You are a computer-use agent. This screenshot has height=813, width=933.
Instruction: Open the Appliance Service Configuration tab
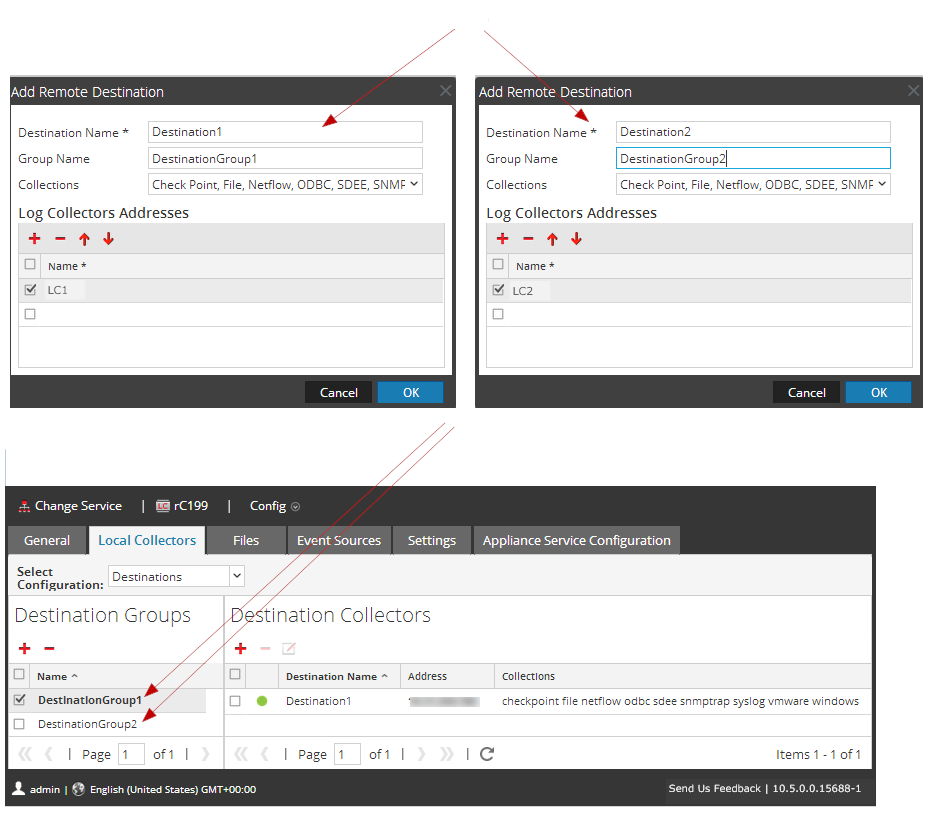576,540
